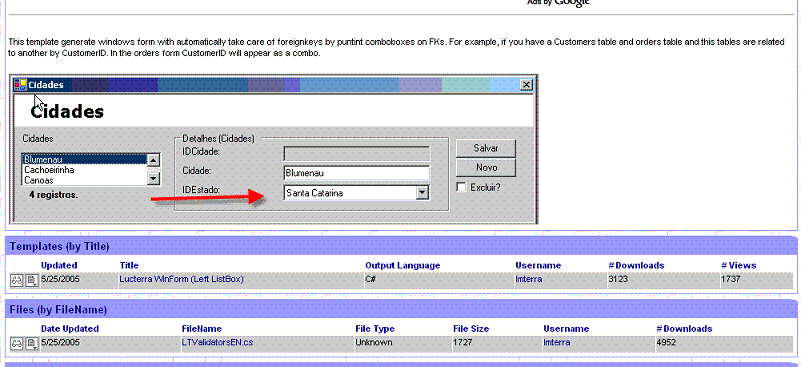Screen dimensions: 801x367
Task: Sort templates by the # Views header
Action: tap(739, 265)
